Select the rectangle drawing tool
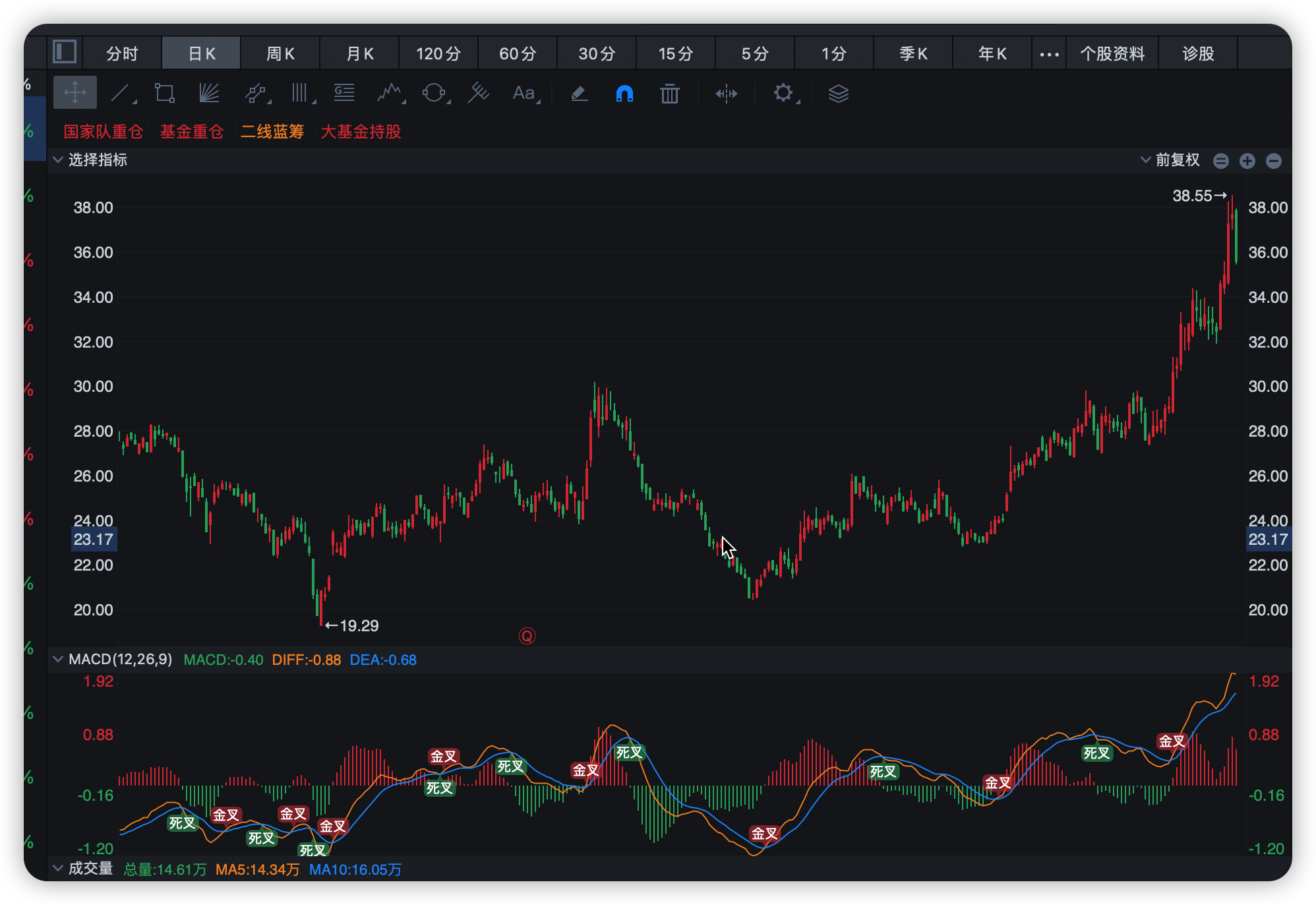The width and height of the screenshot is (1316, 905). 164,93
